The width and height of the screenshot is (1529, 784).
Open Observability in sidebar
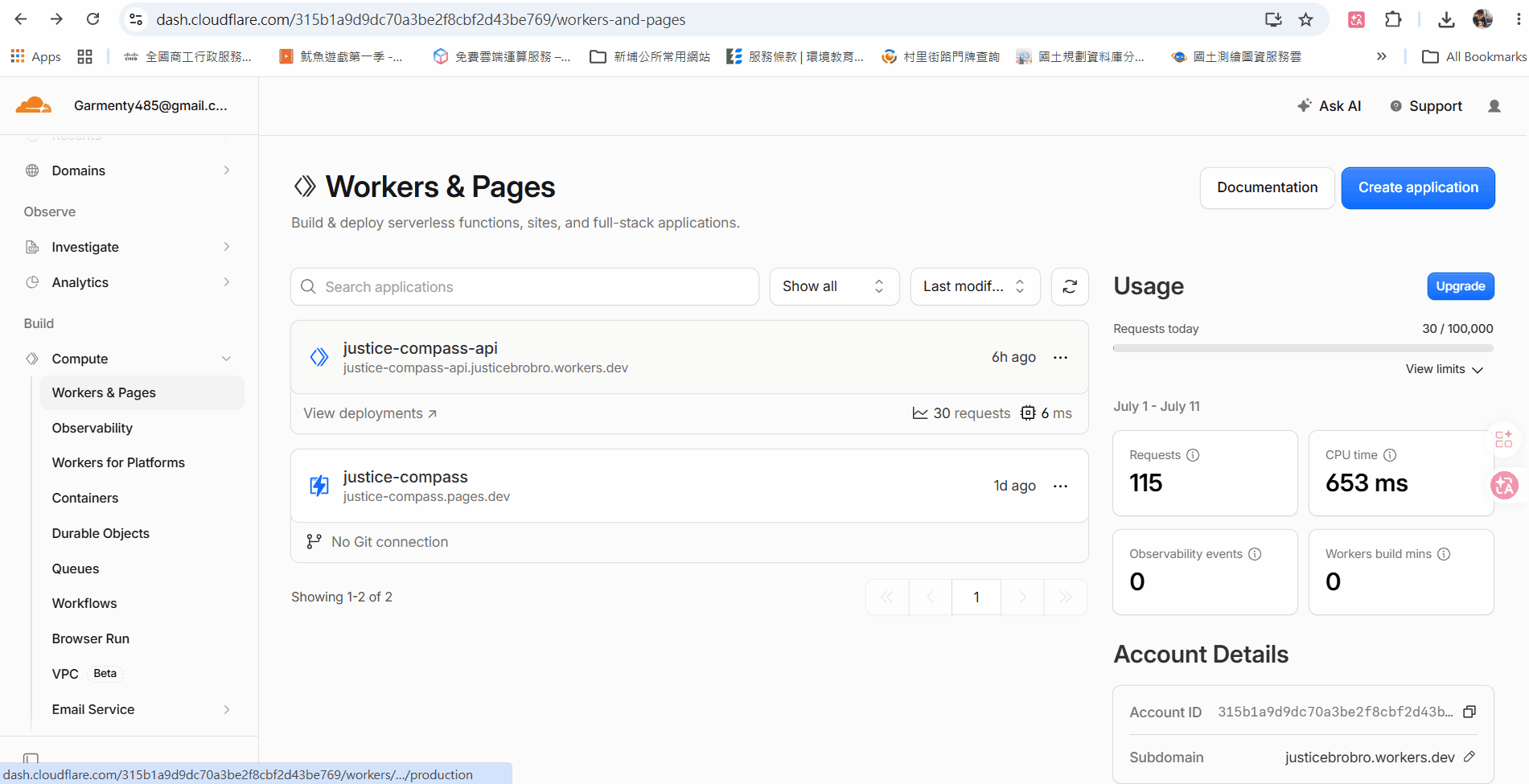coord(92,428)
